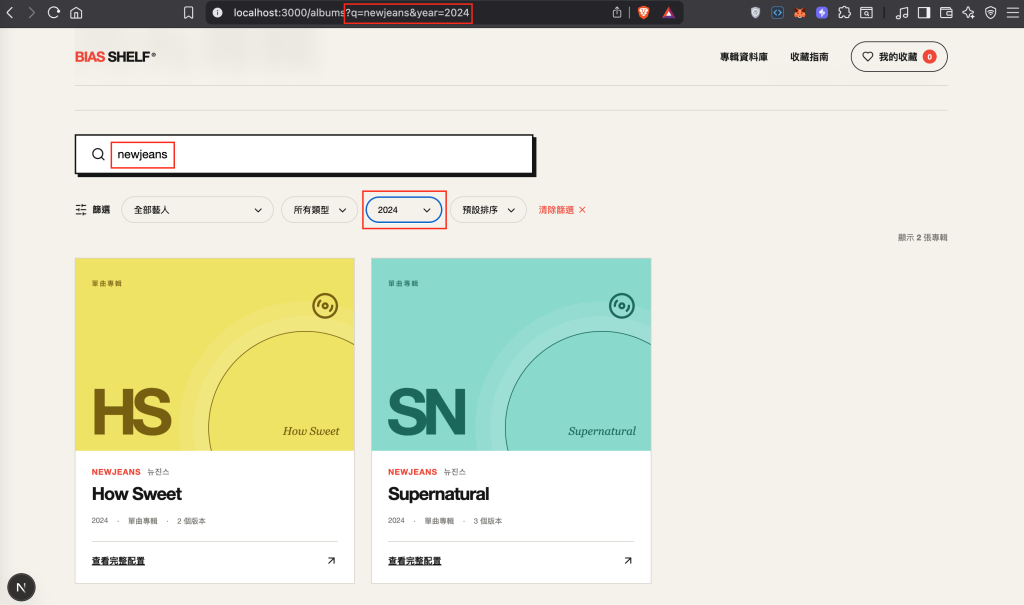Open the 預設排序 sort dropdown

[488, 210]
